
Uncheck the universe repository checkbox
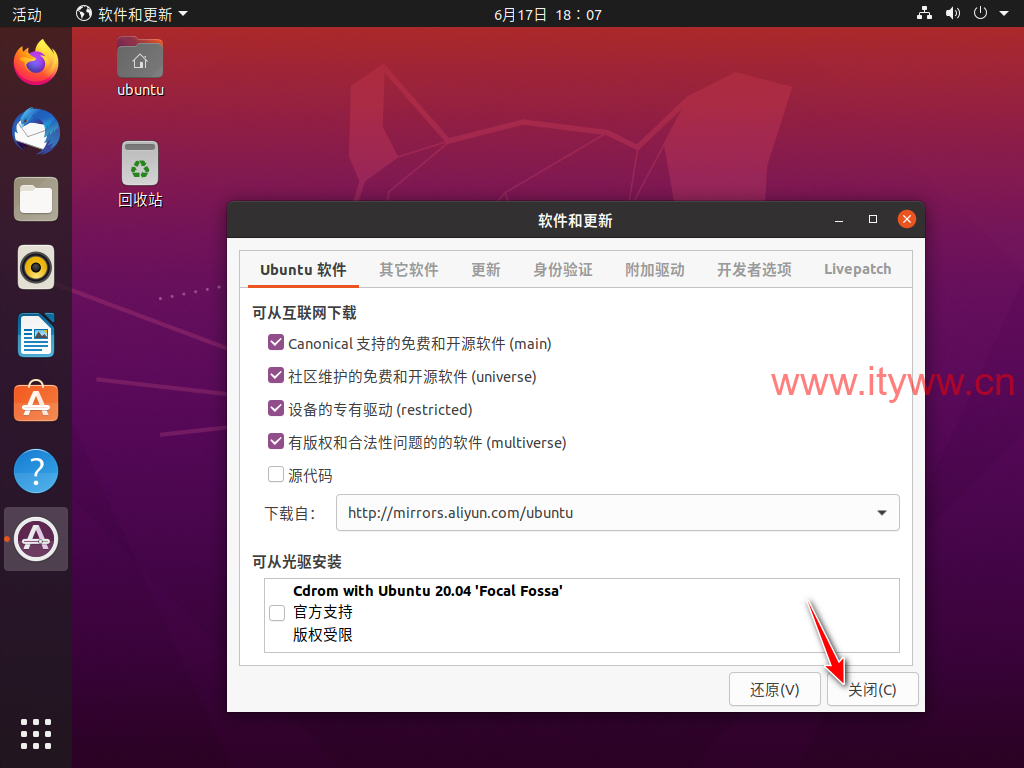click(276, 375)
